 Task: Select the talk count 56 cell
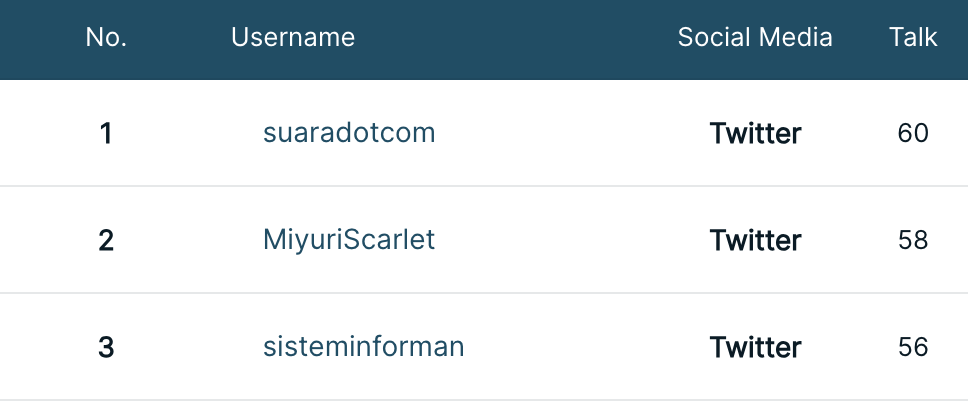pyautogui.click(x=913, y=347)
